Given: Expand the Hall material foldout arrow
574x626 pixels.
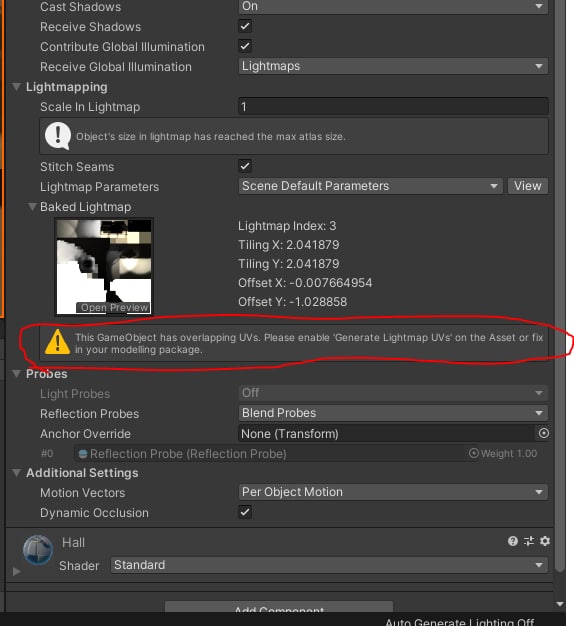Looking at the screenshot, I should 16,572.
